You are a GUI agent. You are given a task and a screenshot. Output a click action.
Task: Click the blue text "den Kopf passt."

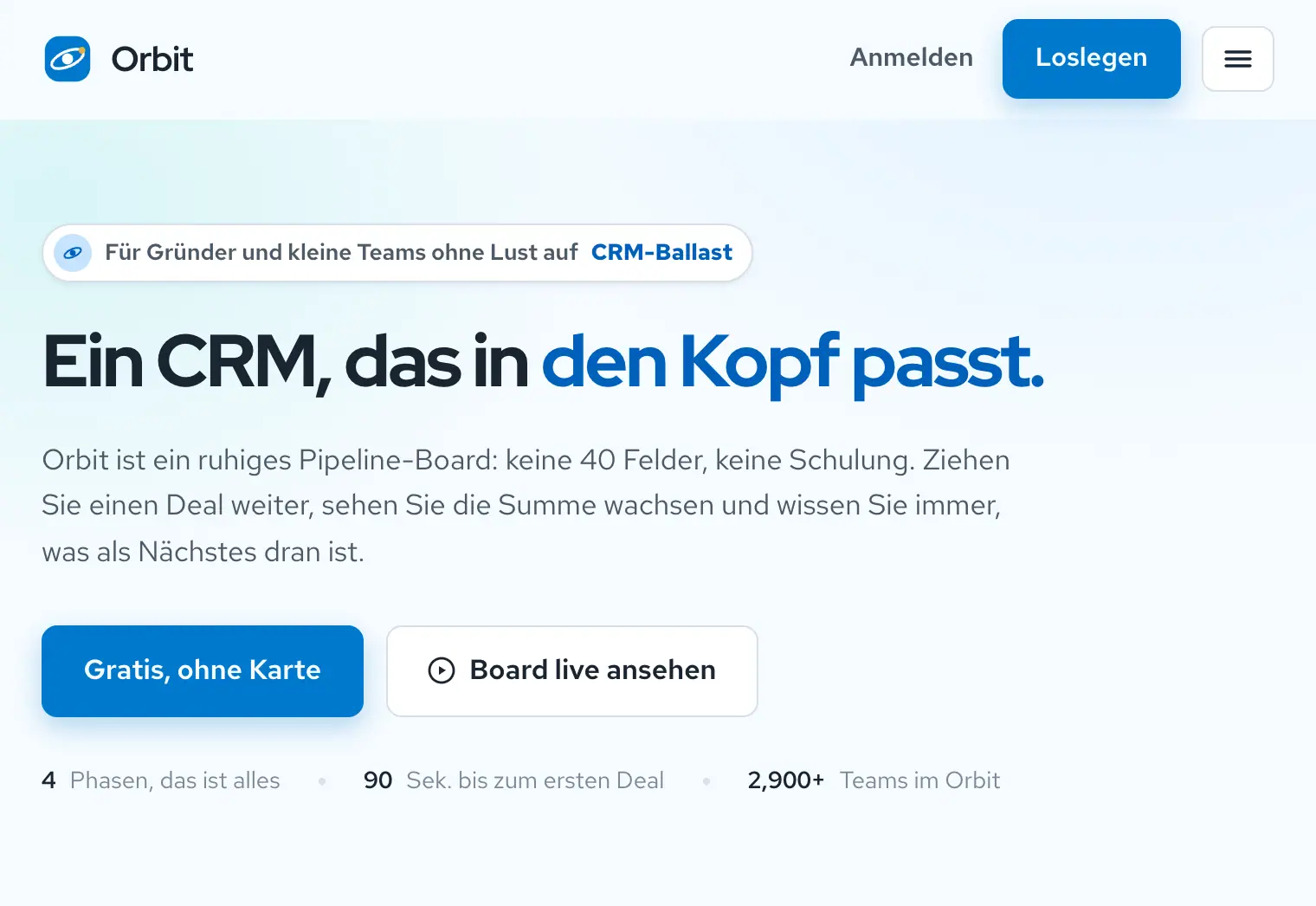(x=793, y=364)
